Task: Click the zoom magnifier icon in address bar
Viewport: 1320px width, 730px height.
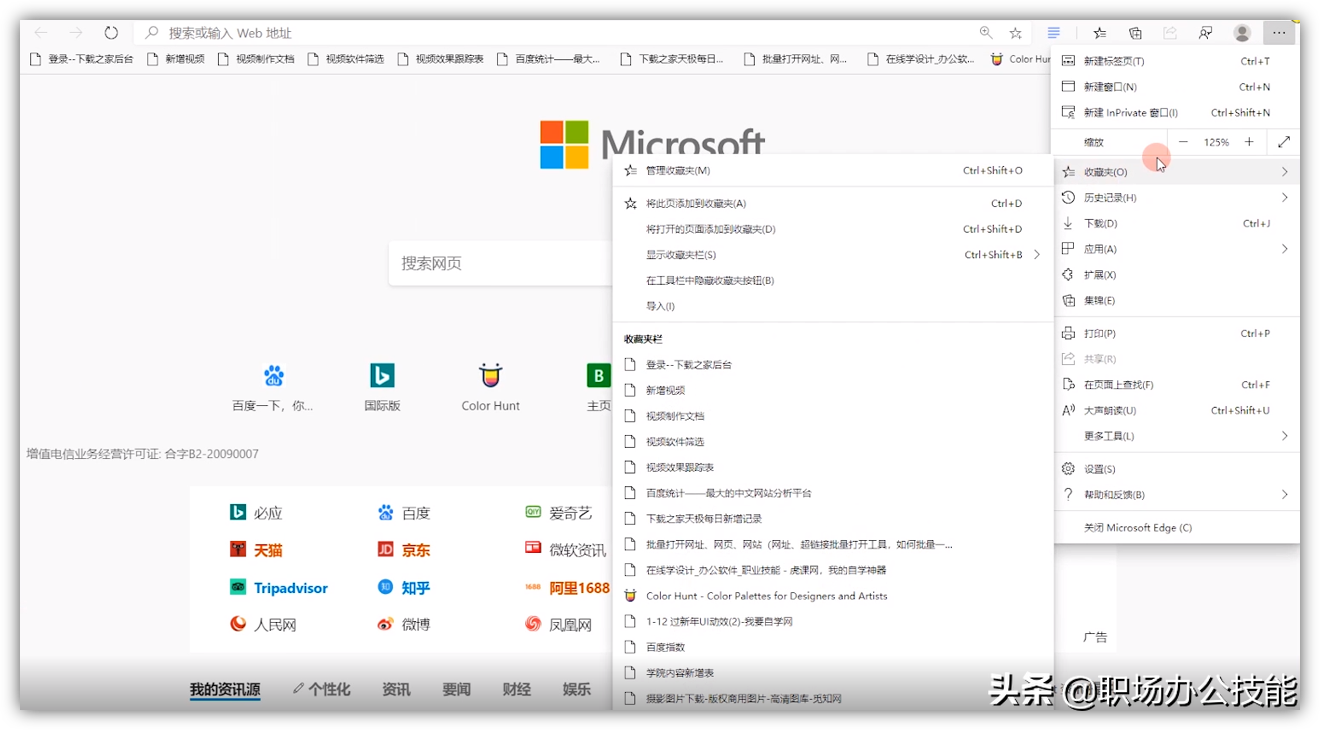Action: (986, 33)
